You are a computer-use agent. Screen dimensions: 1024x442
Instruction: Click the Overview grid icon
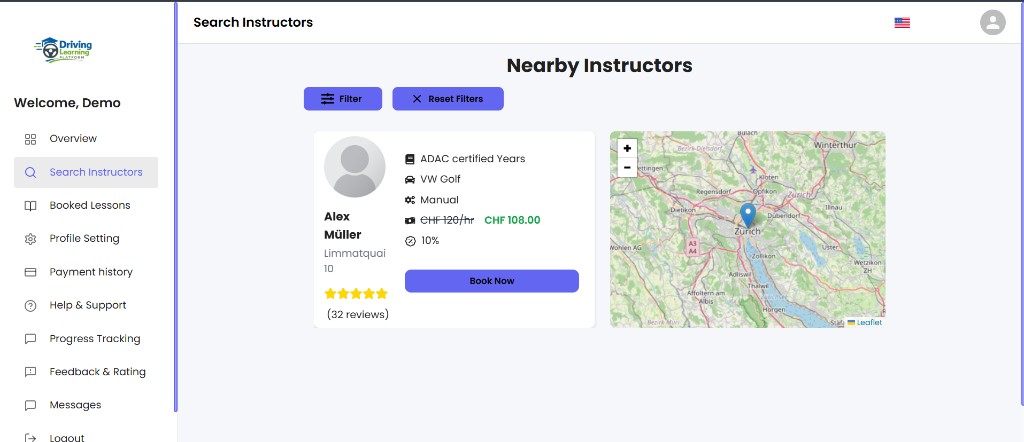30,139
